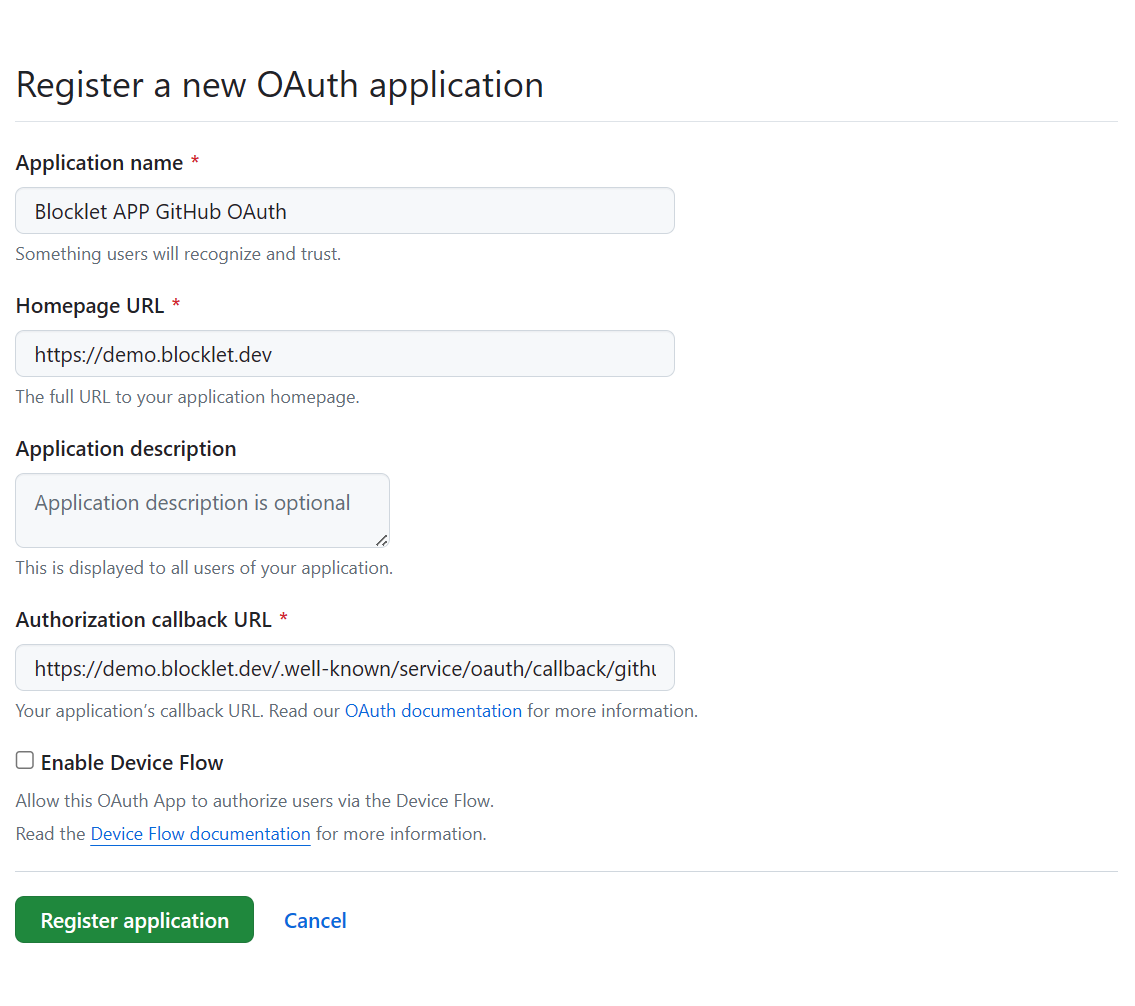Click the "Register a new OAuth application" heading

click(x=280, y=85)
